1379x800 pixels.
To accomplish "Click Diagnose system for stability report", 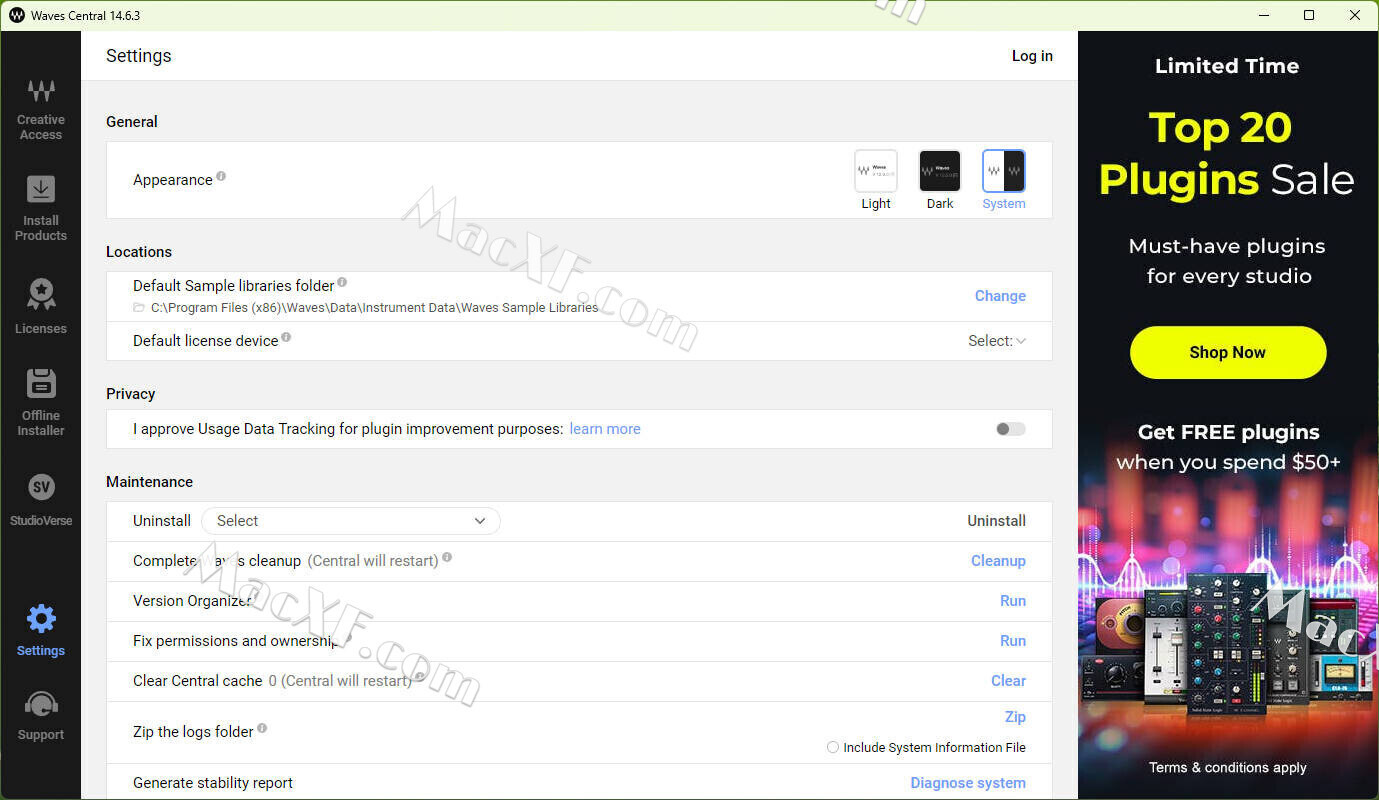I will tap(968, 783).
